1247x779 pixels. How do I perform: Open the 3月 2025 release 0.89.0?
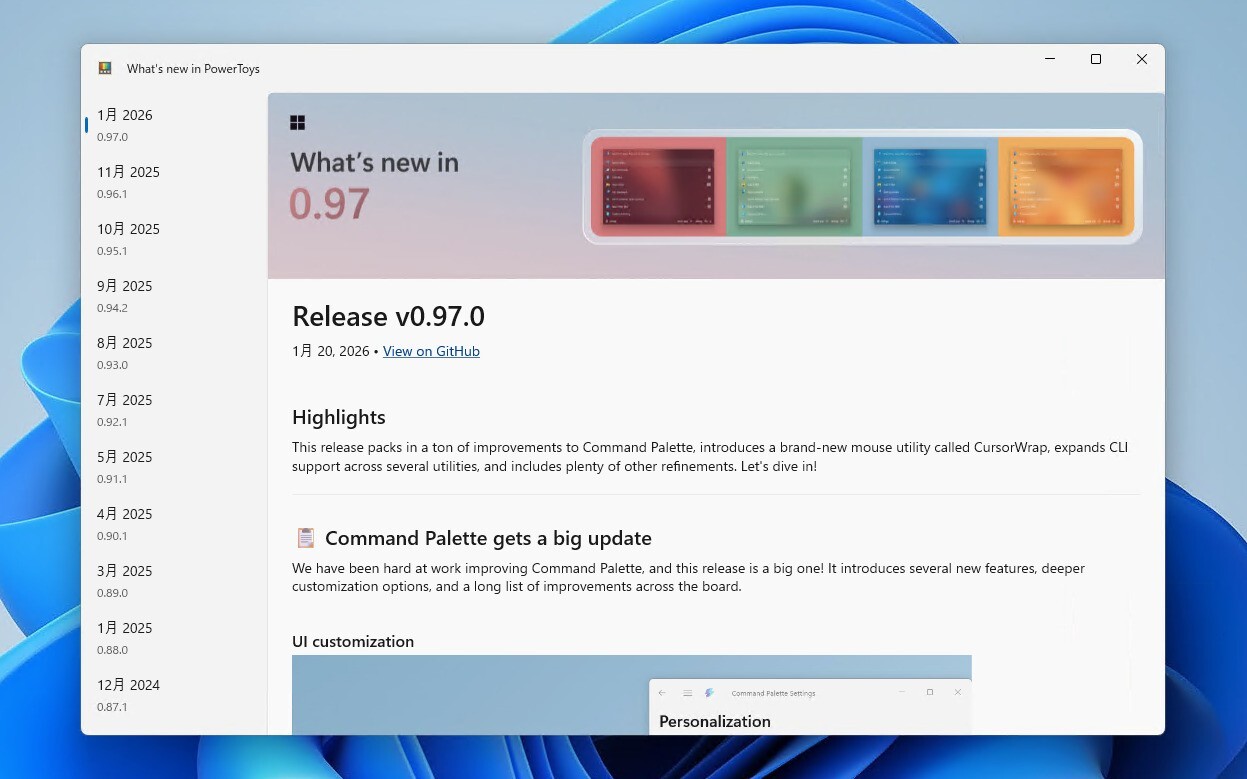(x=174, y=581)
